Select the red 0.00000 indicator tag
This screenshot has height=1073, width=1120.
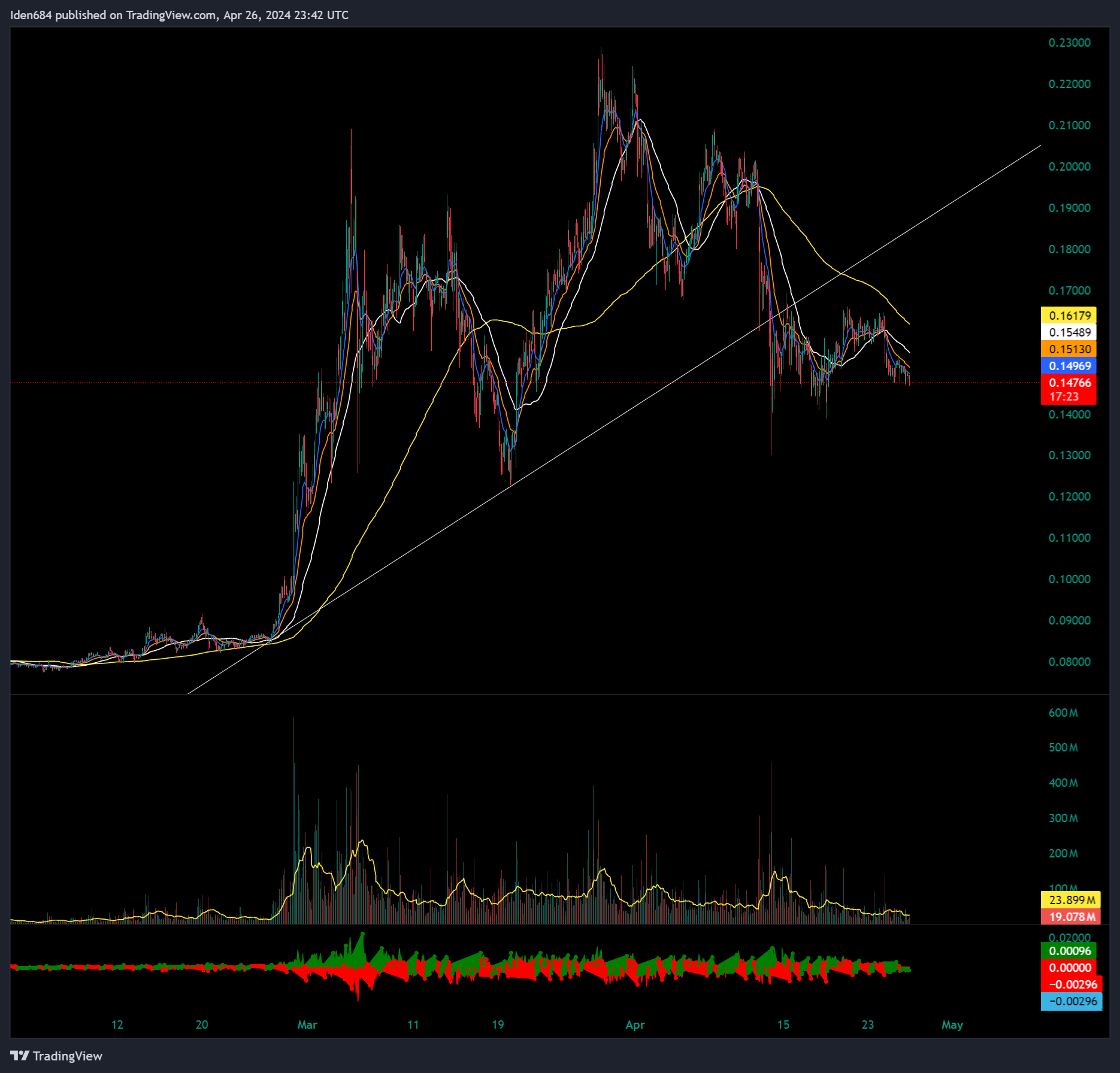1069,968
